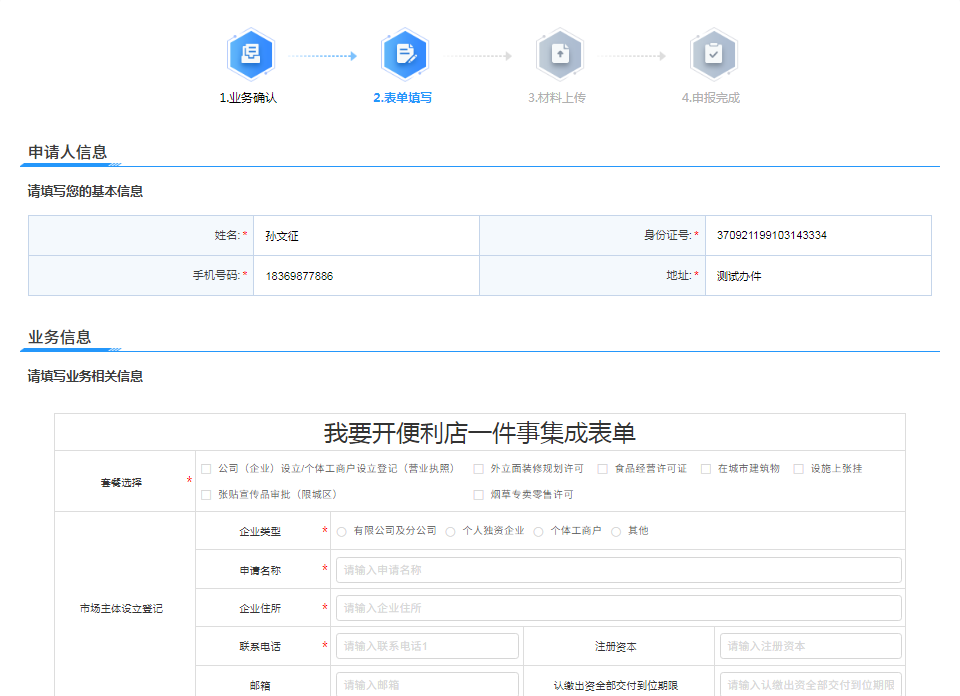Check the 食品经营许可证 checkbox
This screenshot has height=696, width=960.
coord(603,469)
